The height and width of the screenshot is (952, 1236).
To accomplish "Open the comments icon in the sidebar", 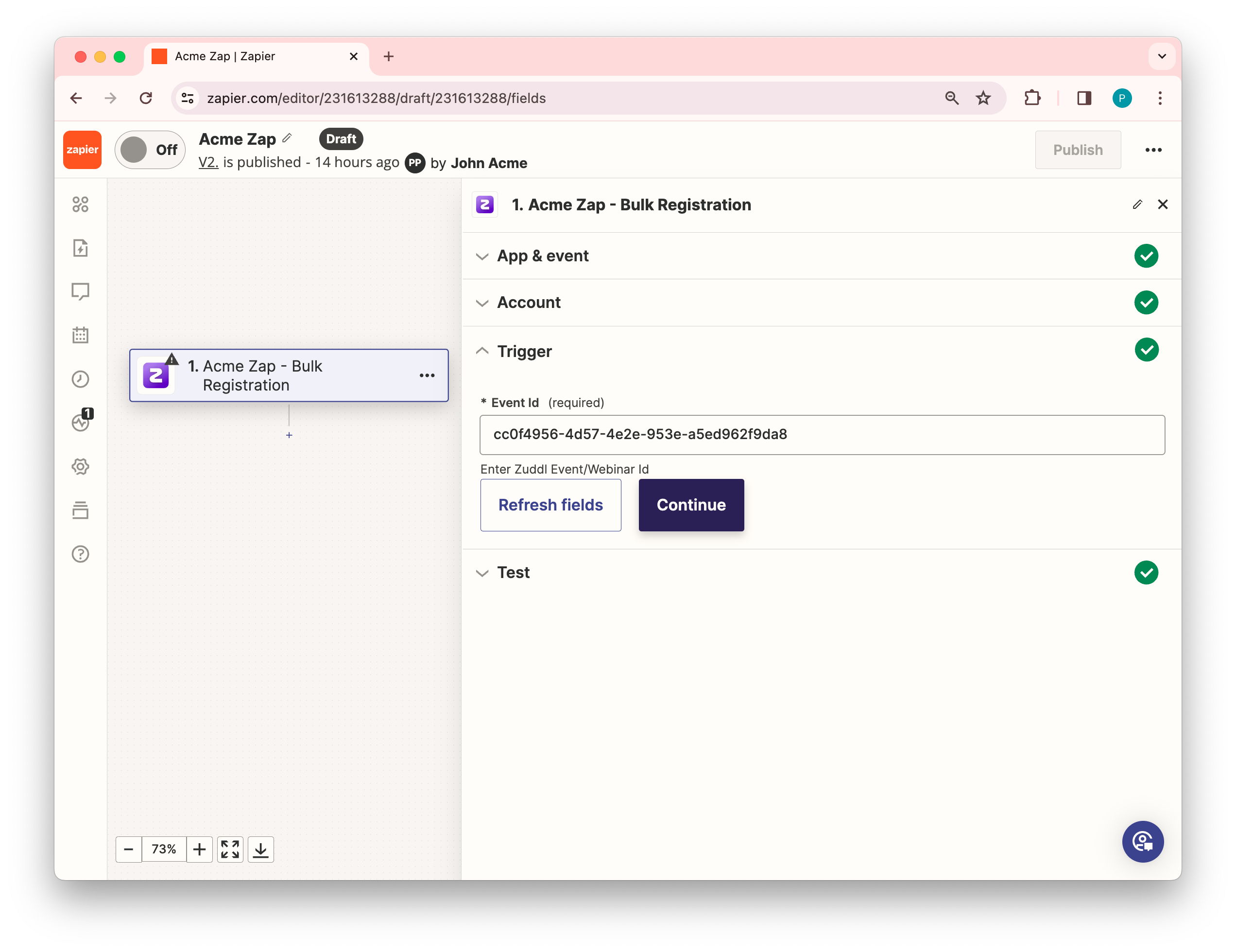I will click(80, 291).
